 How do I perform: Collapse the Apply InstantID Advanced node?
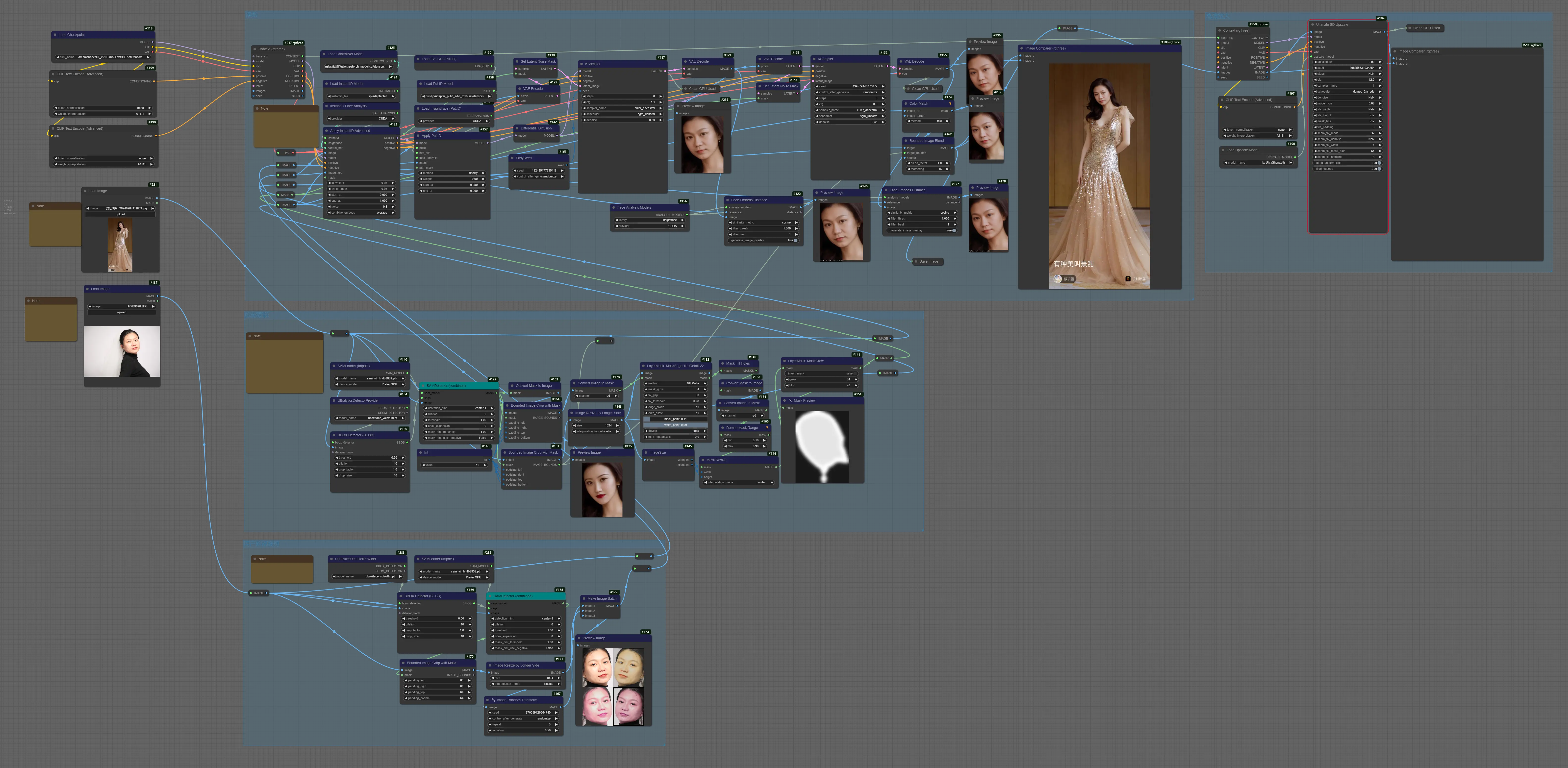click(x=326, y=131)
